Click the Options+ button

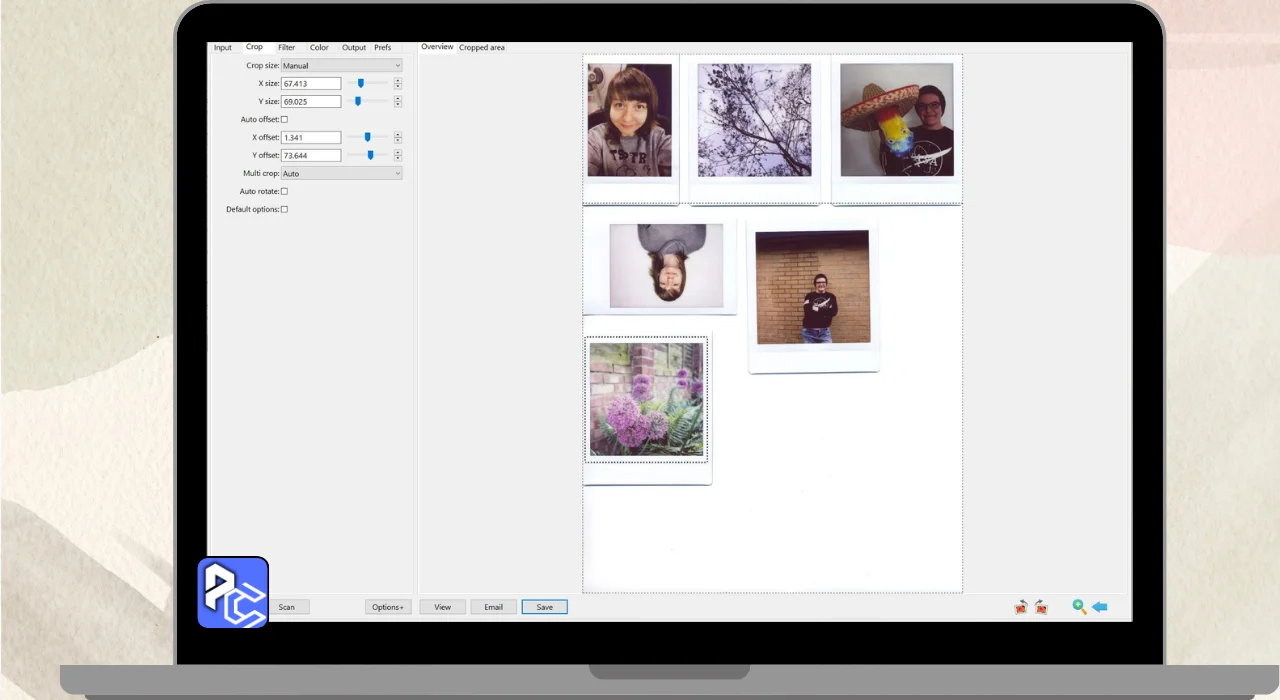click(388, 607)
